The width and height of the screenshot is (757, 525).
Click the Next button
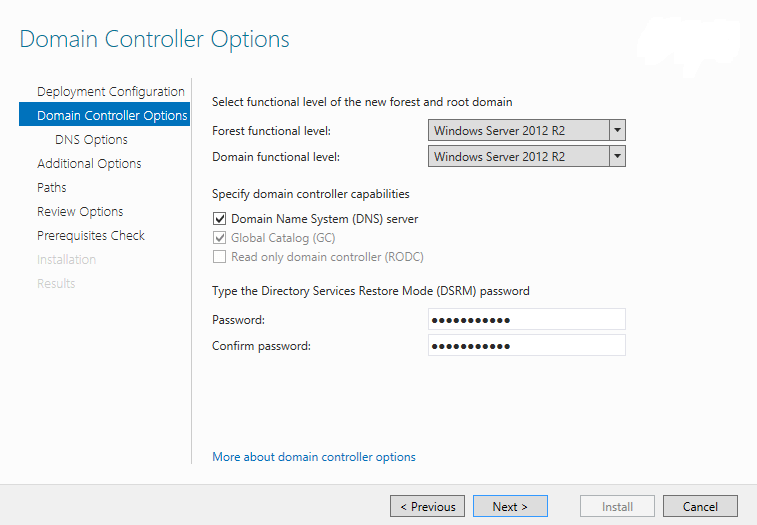[x=510, y=507]
